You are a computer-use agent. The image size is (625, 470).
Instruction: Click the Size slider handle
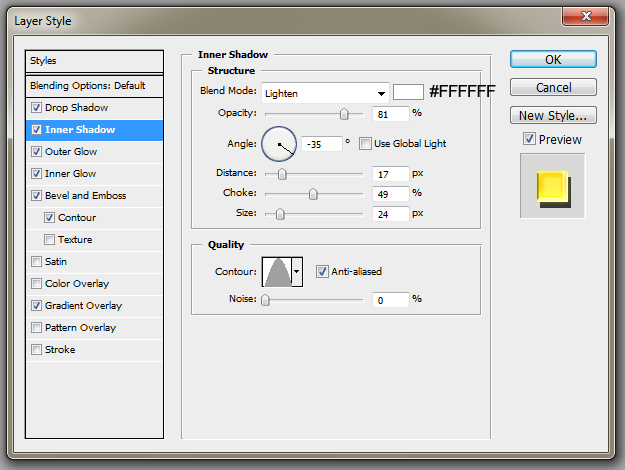pos(280,214)
